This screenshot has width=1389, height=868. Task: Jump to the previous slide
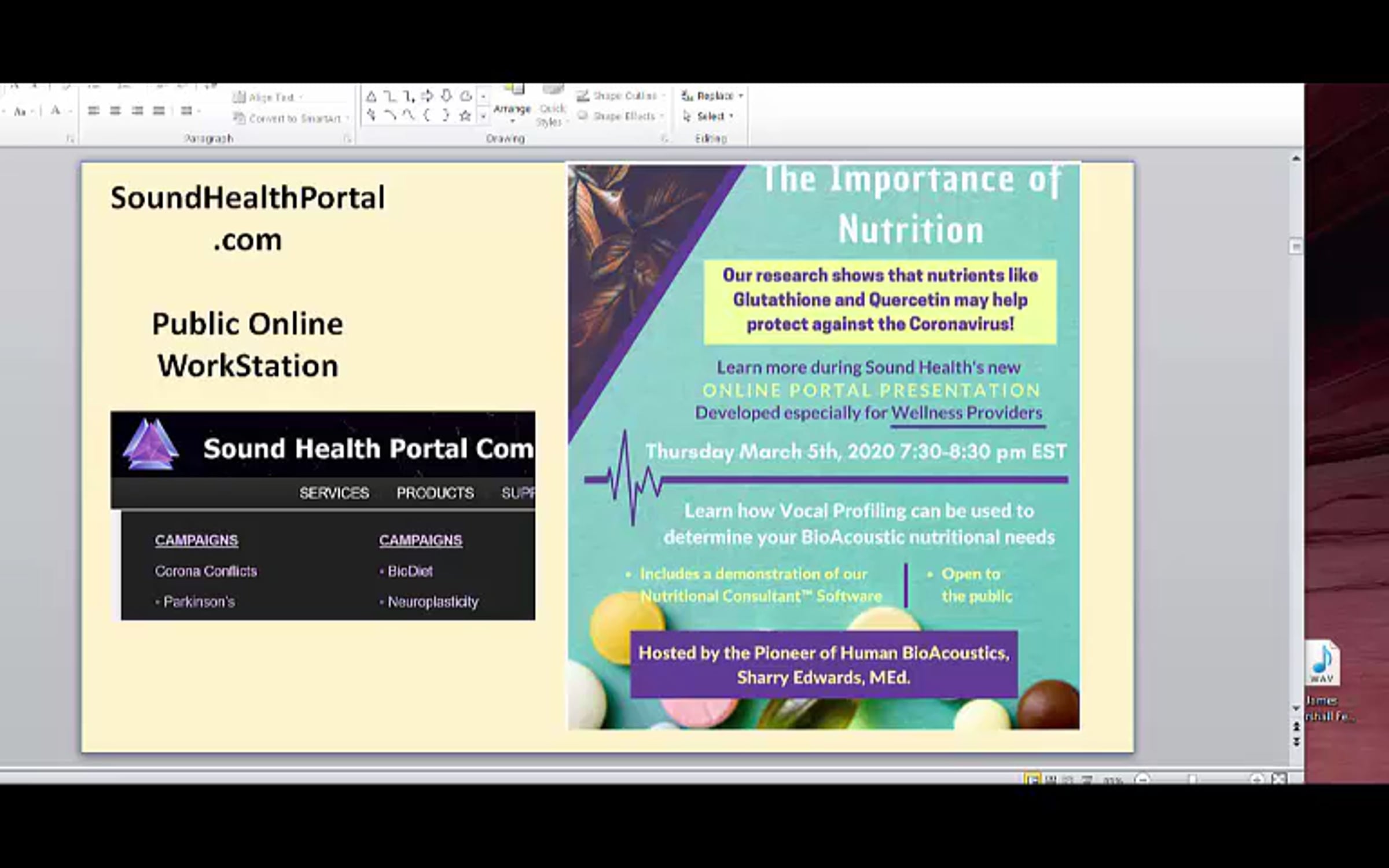tap(1296, 727)
